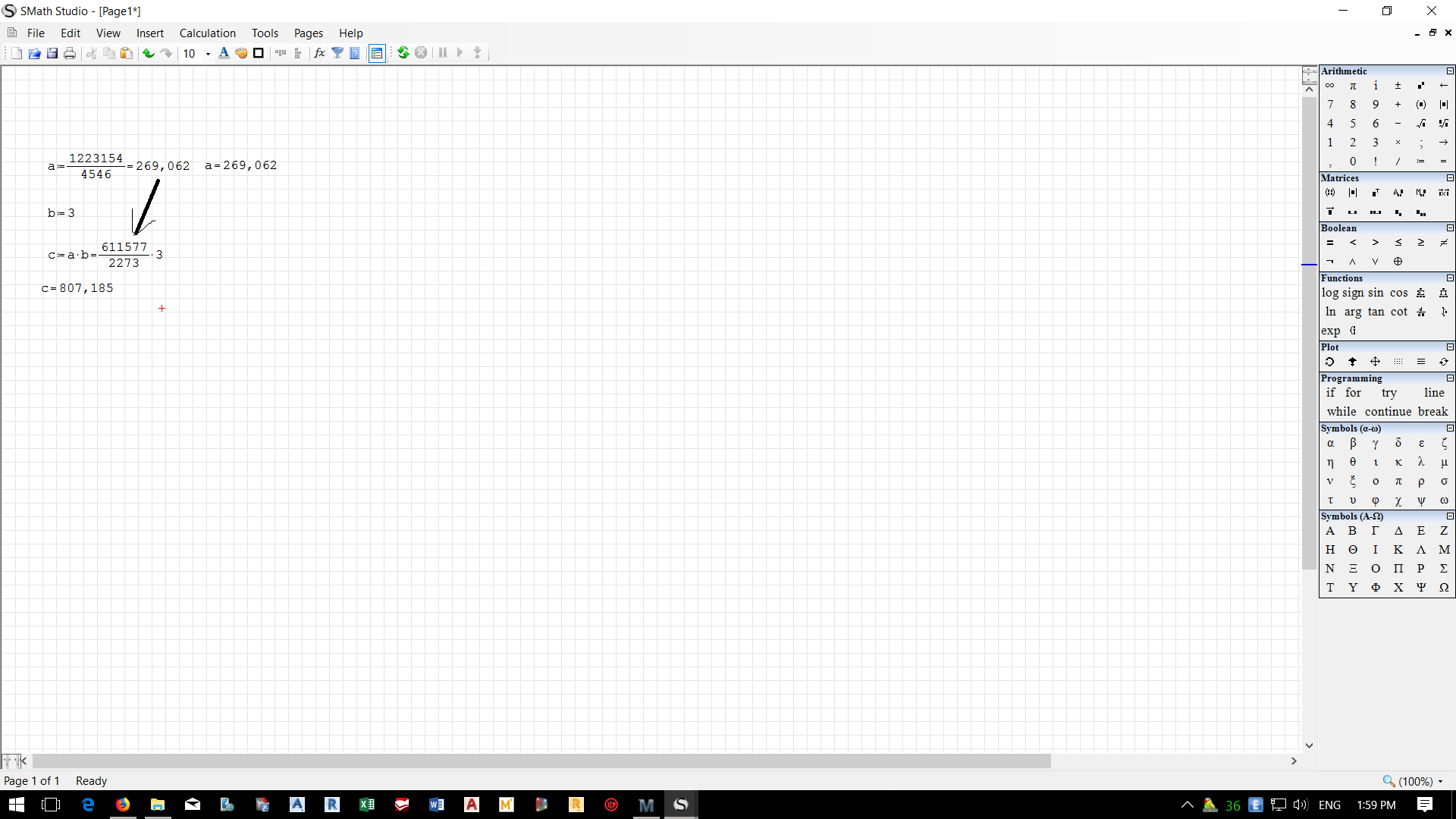Image resolution: width=1456 pixels, height=819 pixels.
Task: Collapse the Programming panel
Action: pyautogui.click(x=1450, y=378)
